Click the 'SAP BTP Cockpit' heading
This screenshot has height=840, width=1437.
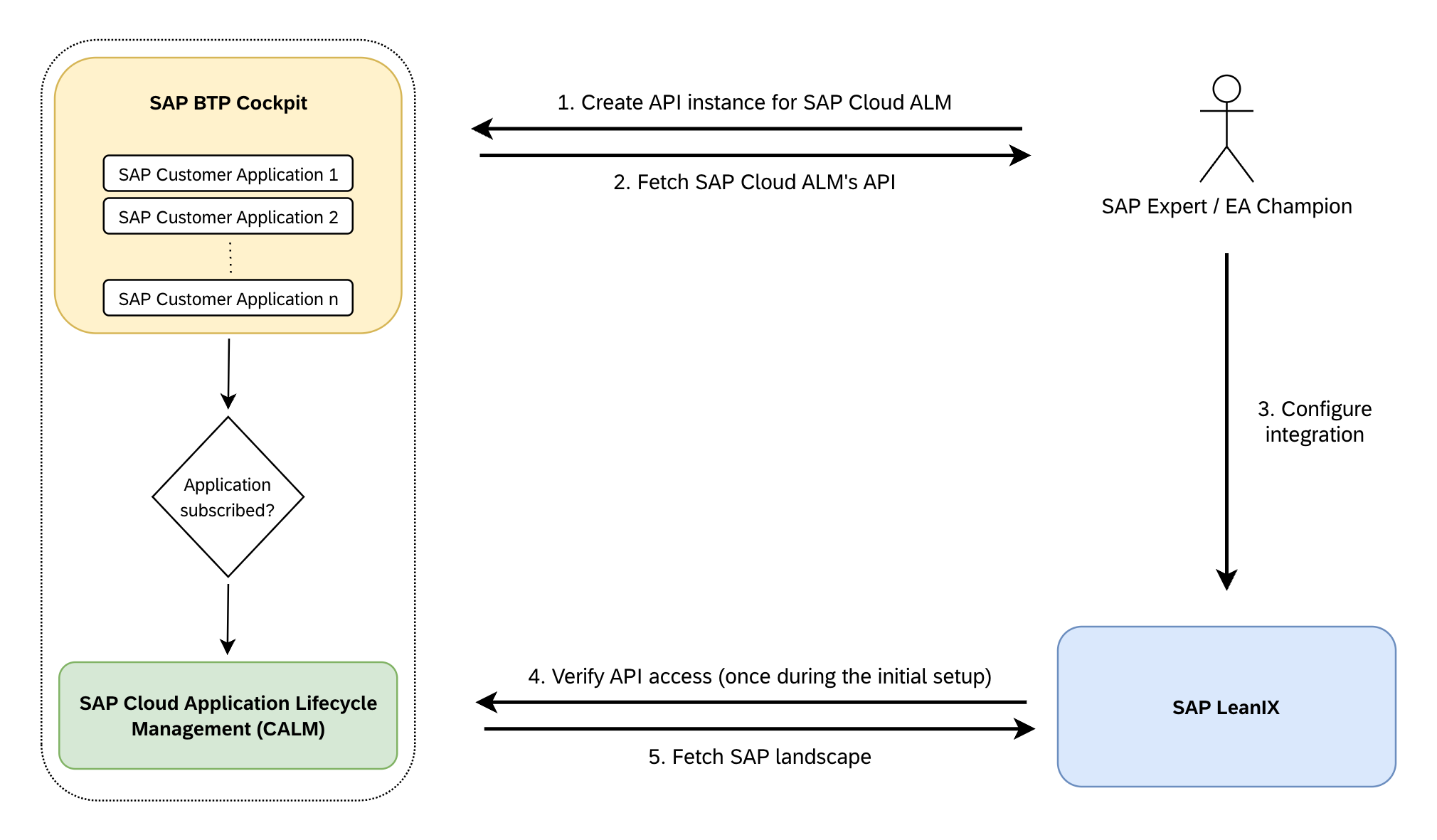click(x=228, y=103)
